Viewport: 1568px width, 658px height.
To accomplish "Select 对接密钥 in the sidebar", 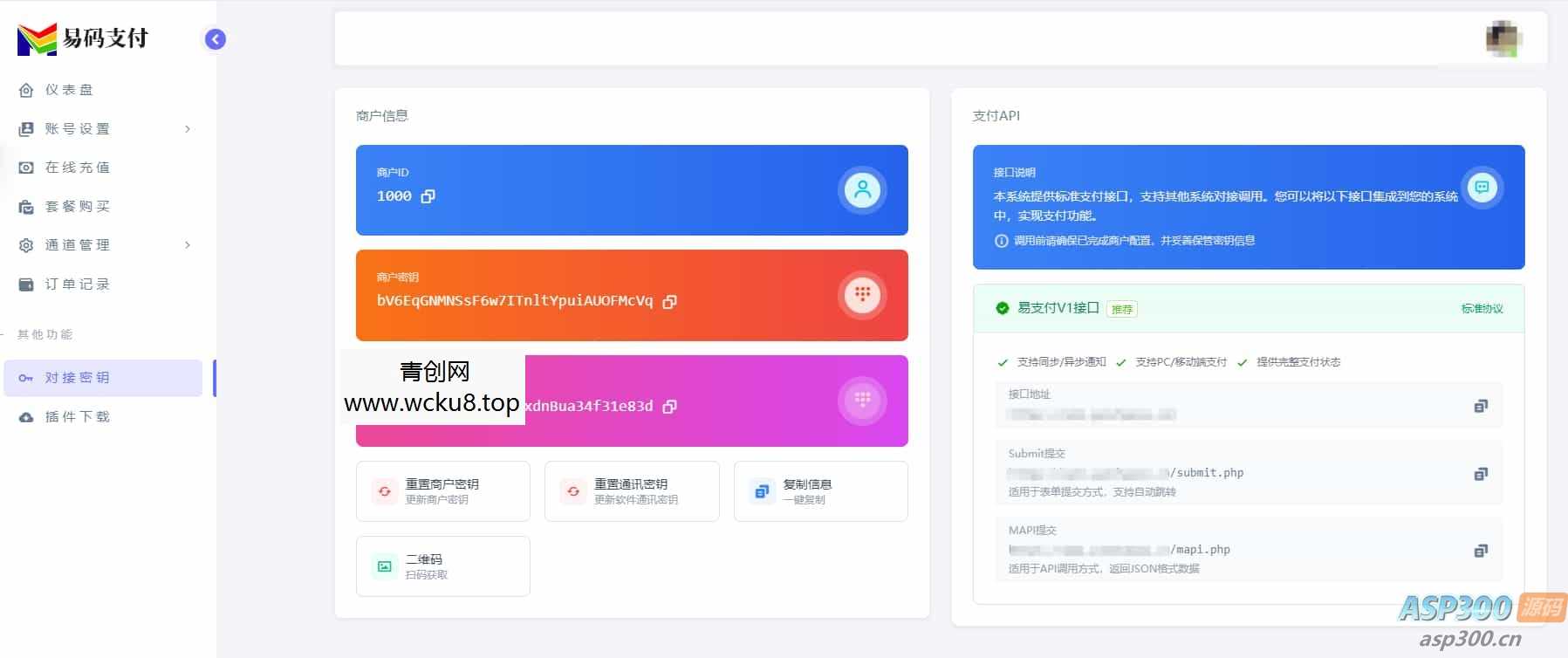I will point(103,378).
